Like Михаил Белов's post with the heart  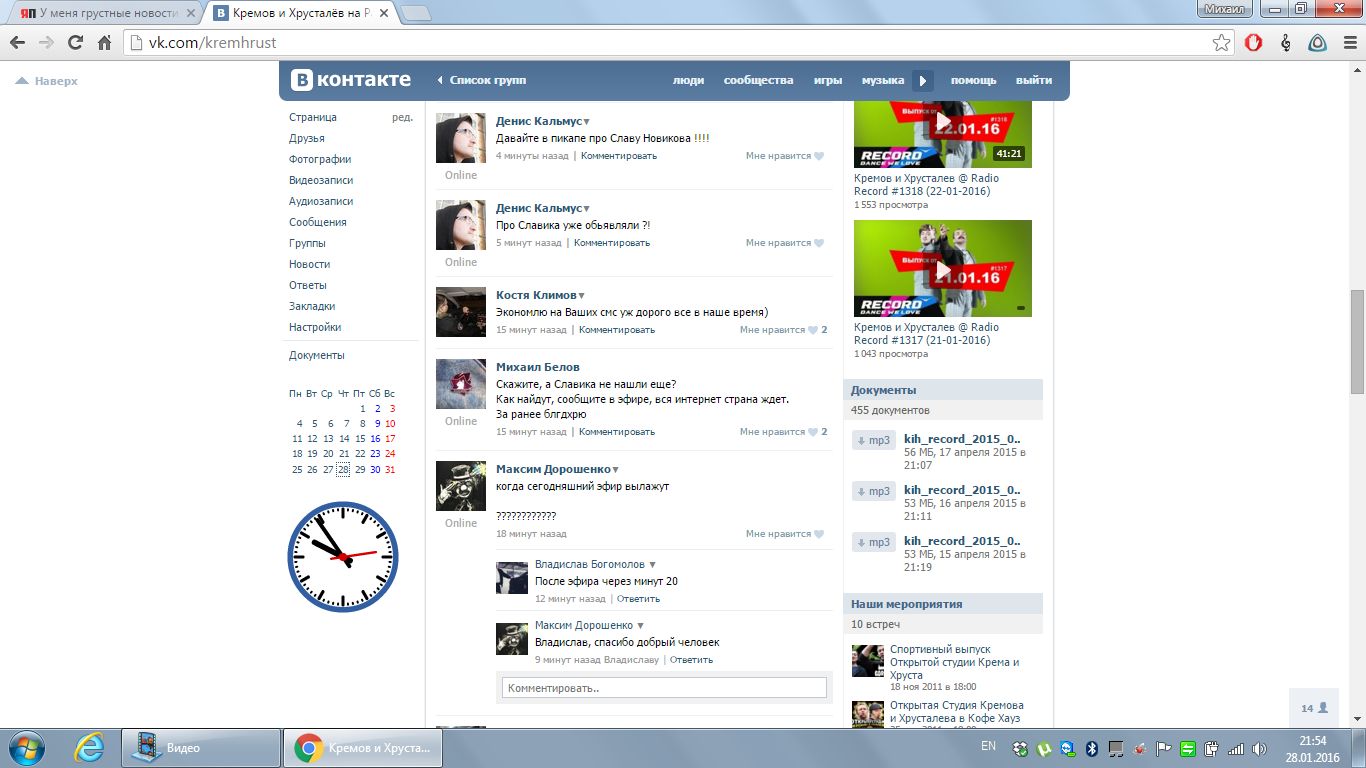coord(812,432)
